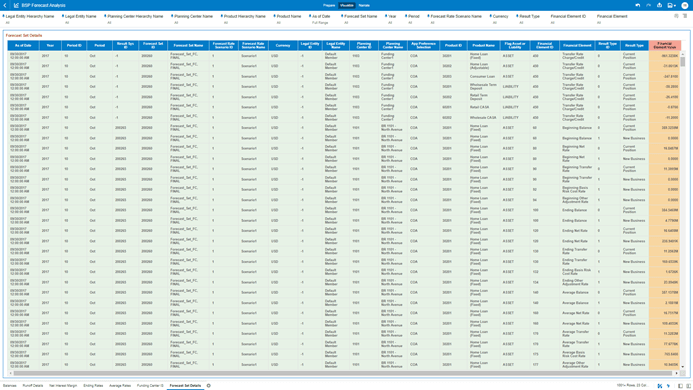
Task: Open the As of Date filter
Action: pyautogui.click(x=320, y=19)
